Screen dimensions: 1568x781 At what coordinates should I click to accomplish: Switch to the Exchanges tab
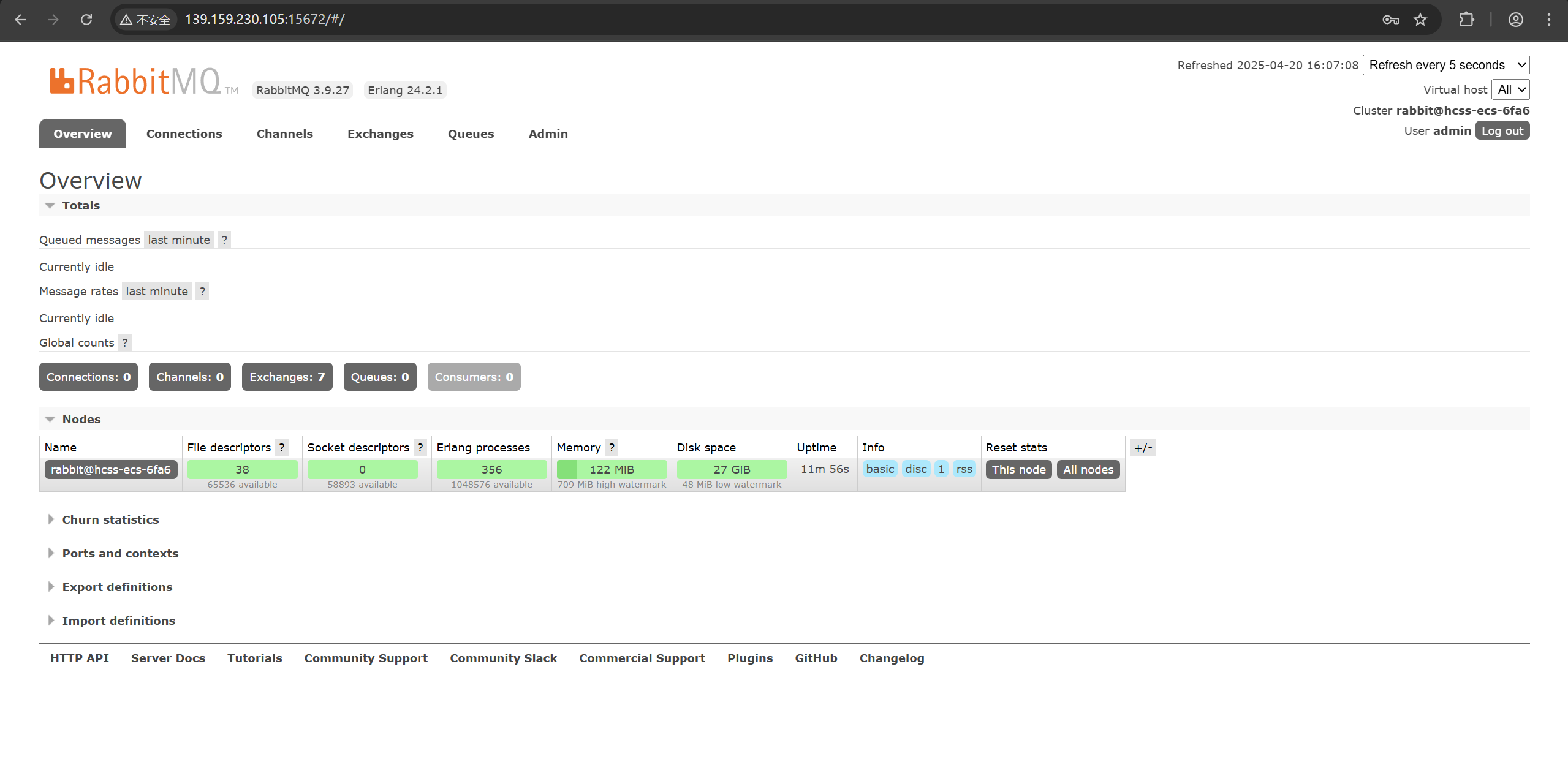380,134
